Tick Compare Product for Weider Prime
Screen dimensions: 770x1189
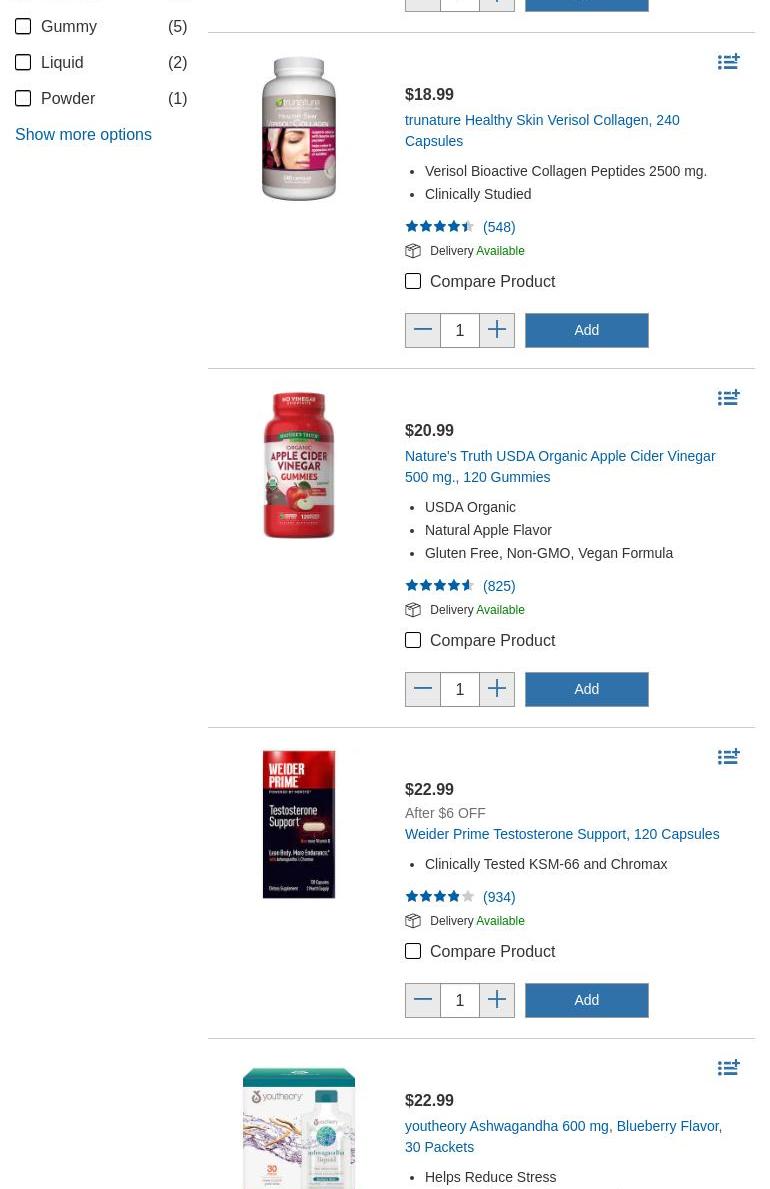coord(413,951)
